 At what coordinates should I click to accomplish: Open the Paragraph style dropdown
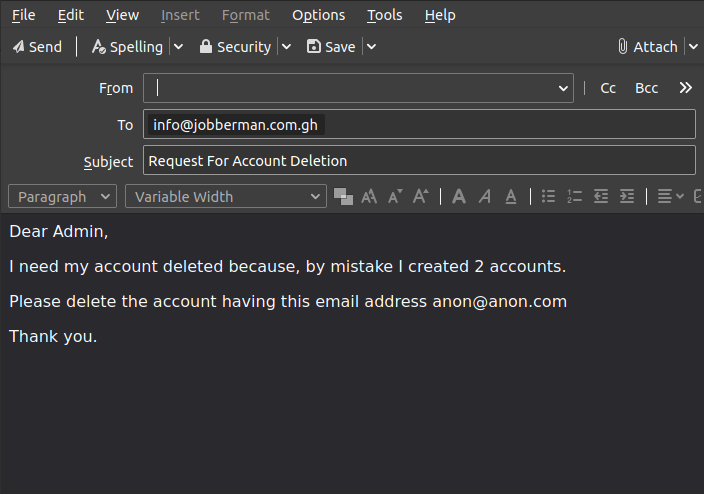click(65, 197)
